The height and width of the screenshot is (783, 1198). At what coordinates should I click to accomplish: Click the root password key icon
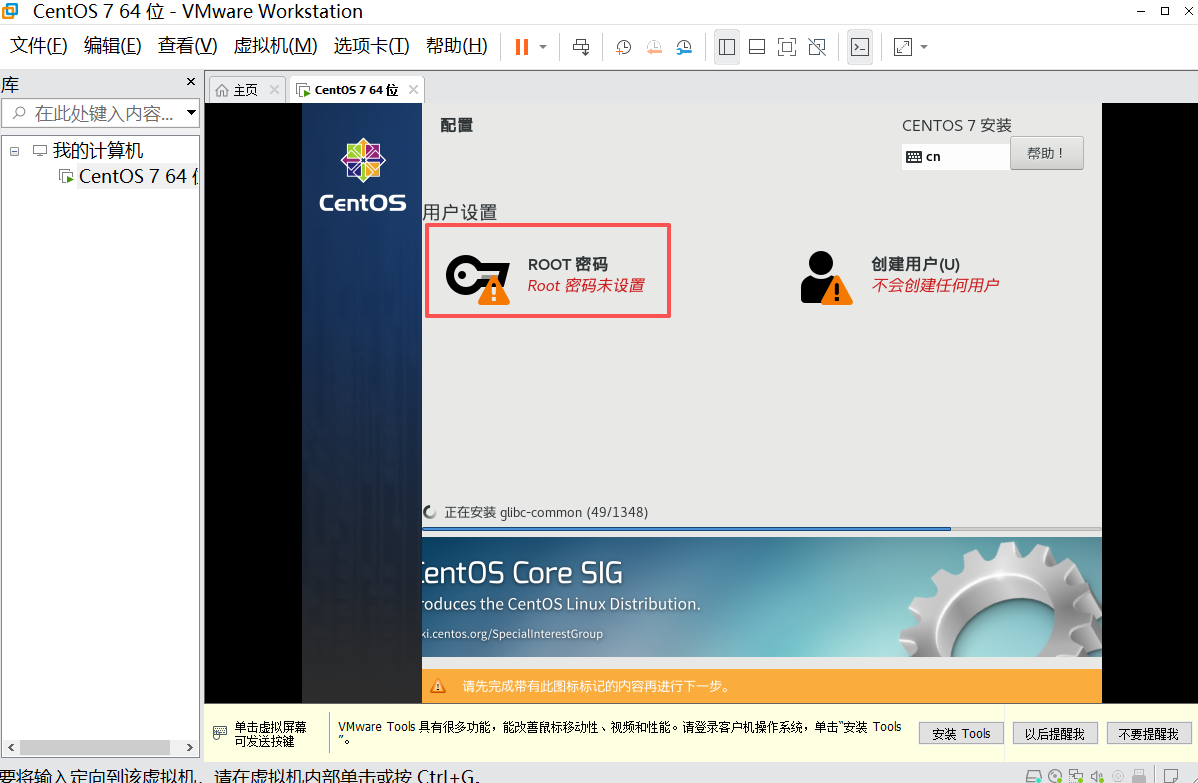(x=478, y=279)
